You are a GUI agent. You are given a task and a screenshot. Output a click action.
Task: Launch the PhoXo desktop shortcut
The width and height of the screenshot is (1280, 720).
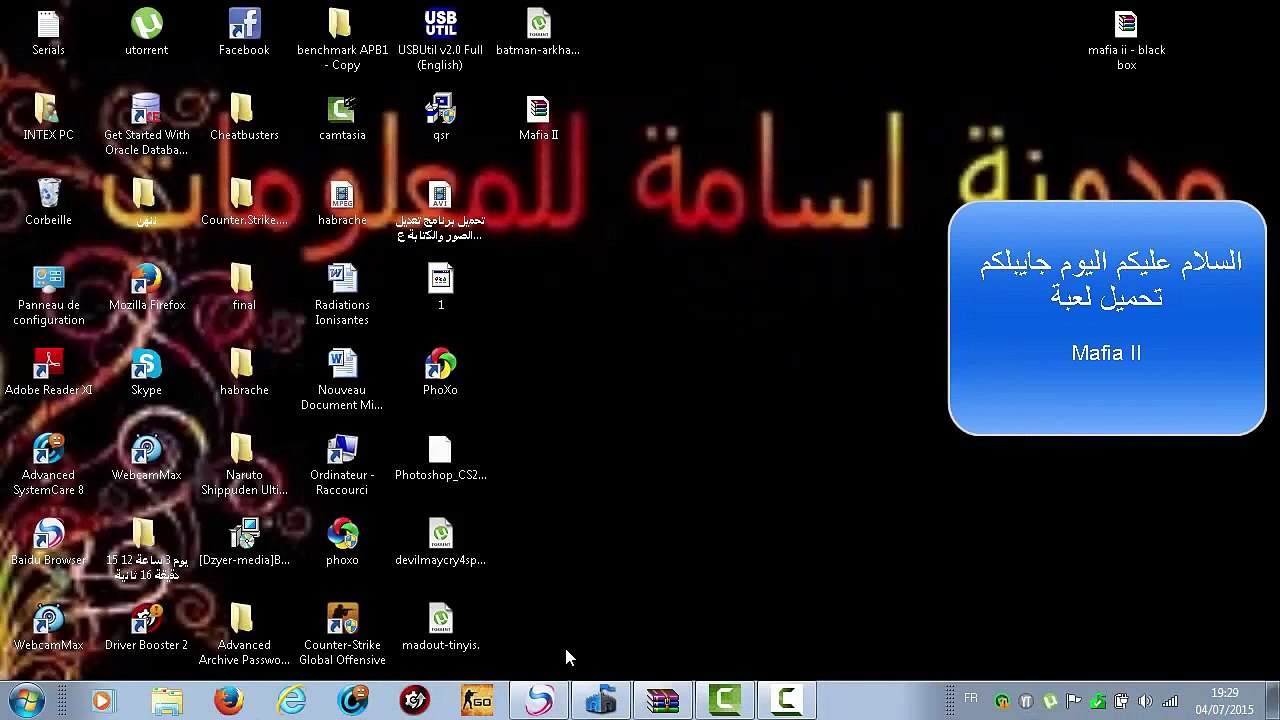click(x=440, y=373)
